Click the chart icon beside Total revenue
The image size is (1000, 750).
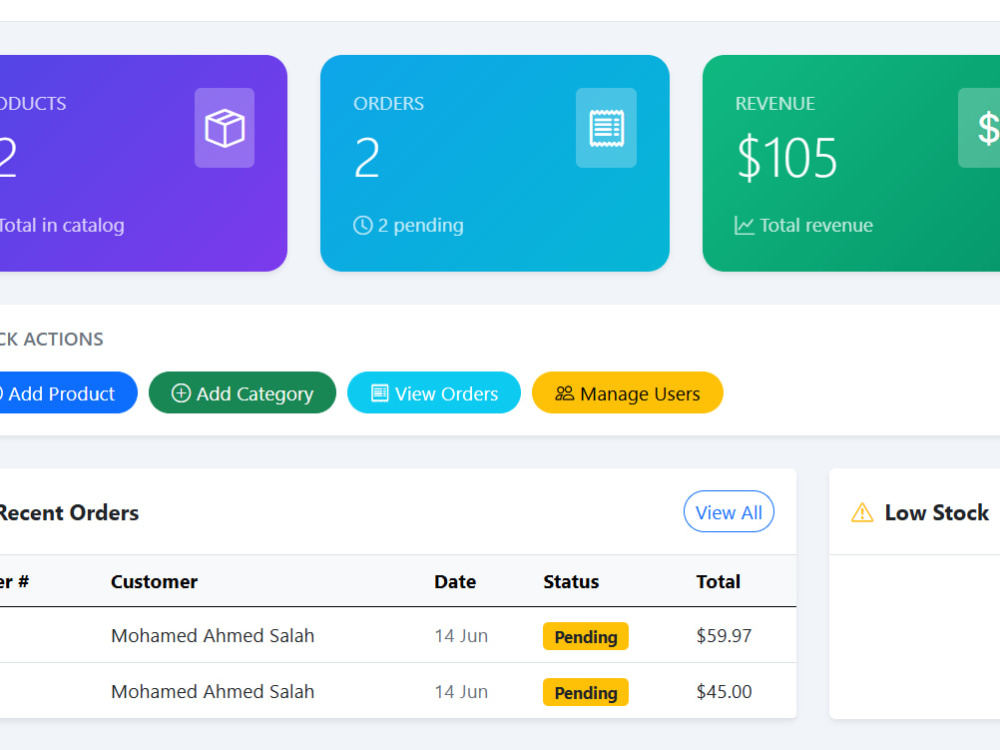coord(744,225)
